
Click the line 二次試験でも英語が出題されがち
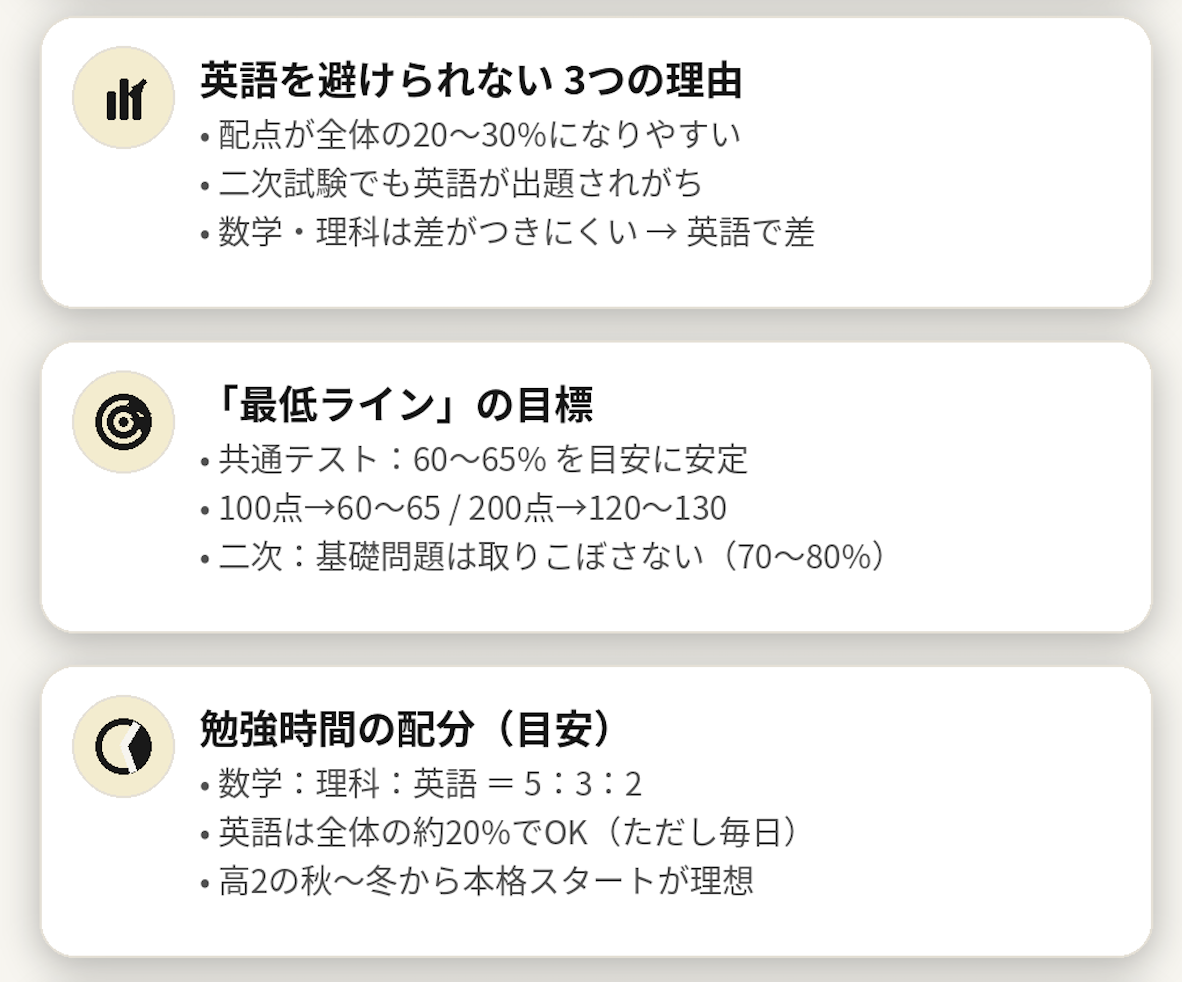click(x=451, y=183)
